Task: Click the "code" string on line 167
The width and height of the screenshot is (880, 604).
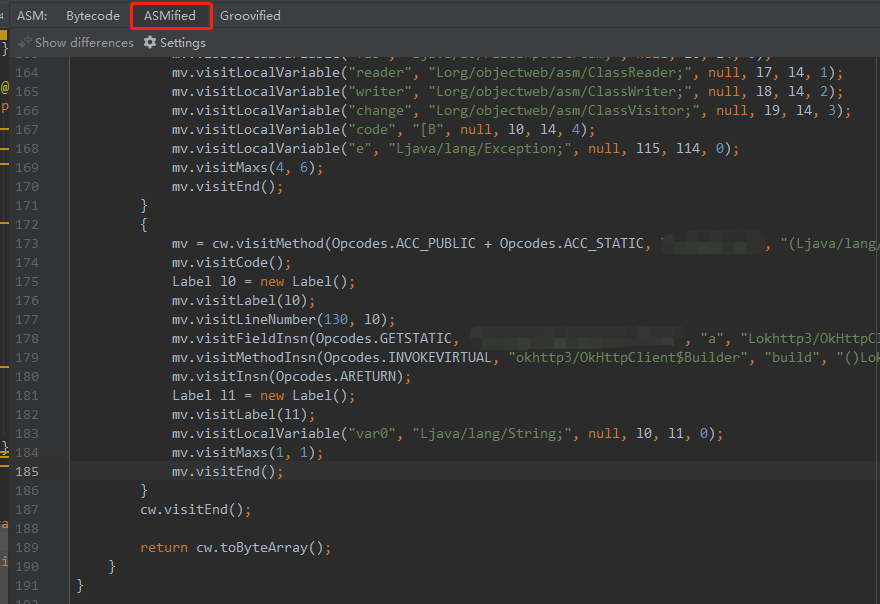Action: (x=372, y=130)
